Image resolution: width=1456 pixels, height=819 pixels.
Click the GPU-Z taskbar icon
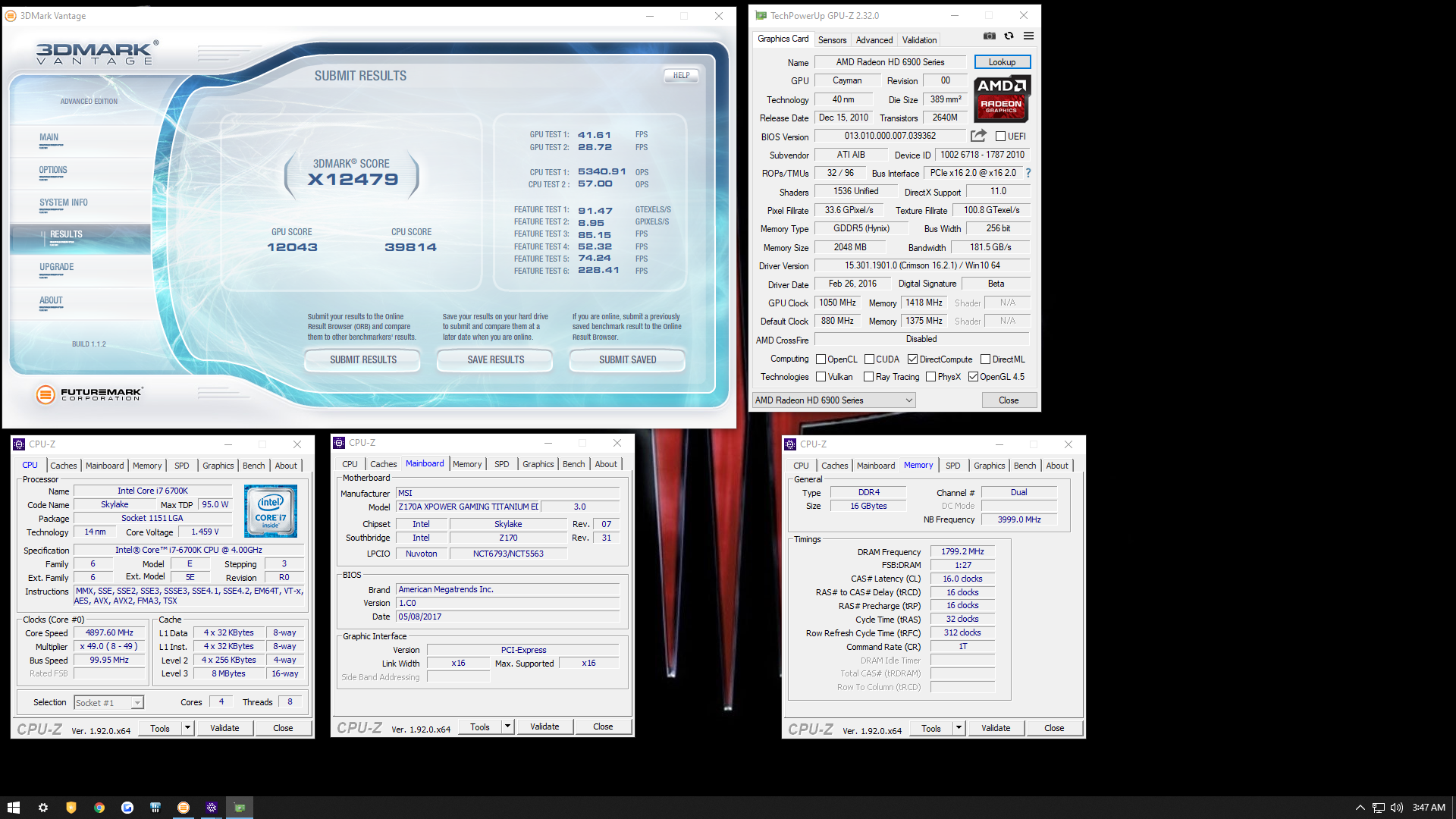click(x=240, y=808)
